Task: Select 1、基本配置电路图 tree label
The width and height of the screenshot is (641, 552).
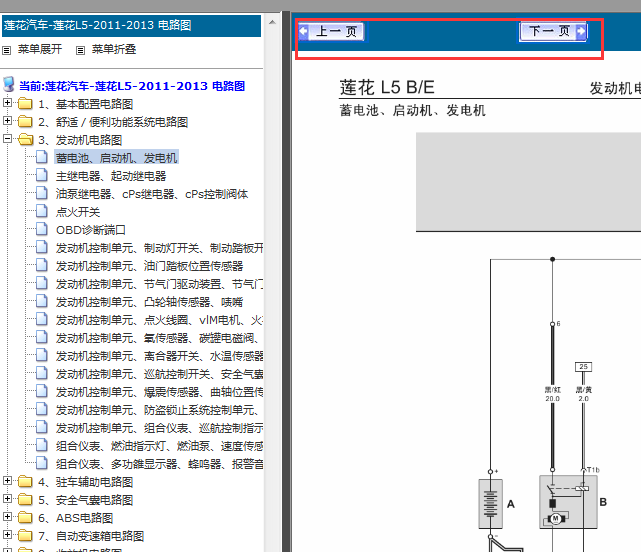Action: 85,104
